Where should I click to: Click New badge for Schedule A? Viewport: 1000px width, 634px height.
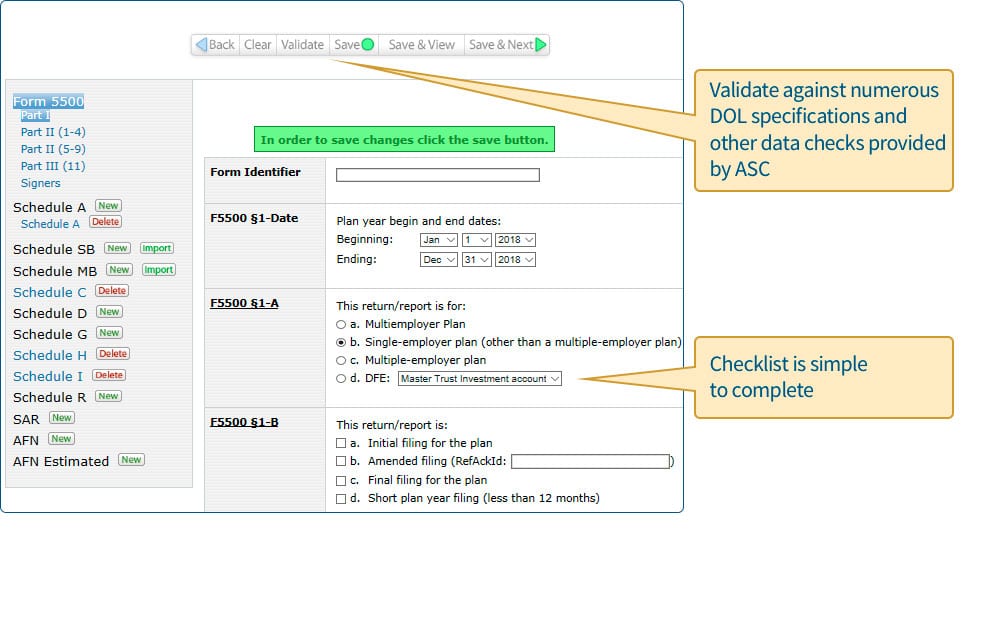pos(108,205)
